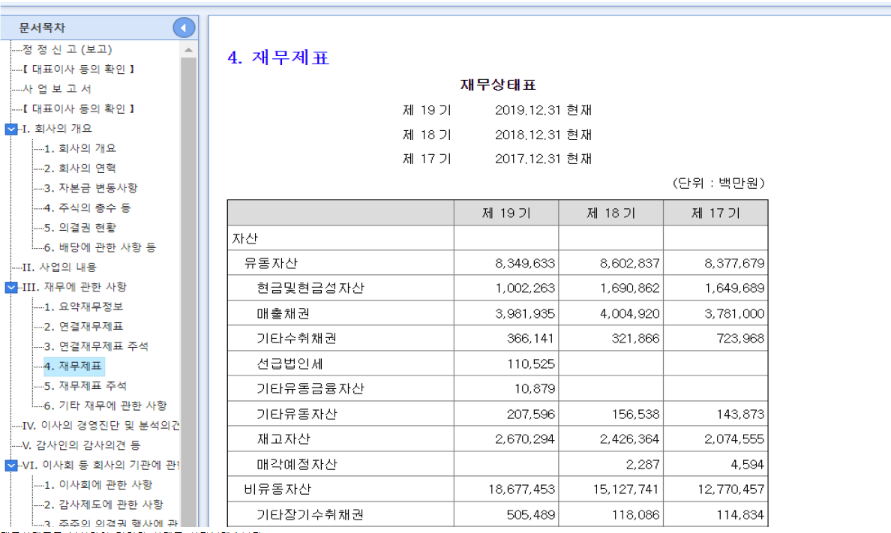Click the 매출채권 row label
This screenshot has width=891, height=533.
(283, 314)
